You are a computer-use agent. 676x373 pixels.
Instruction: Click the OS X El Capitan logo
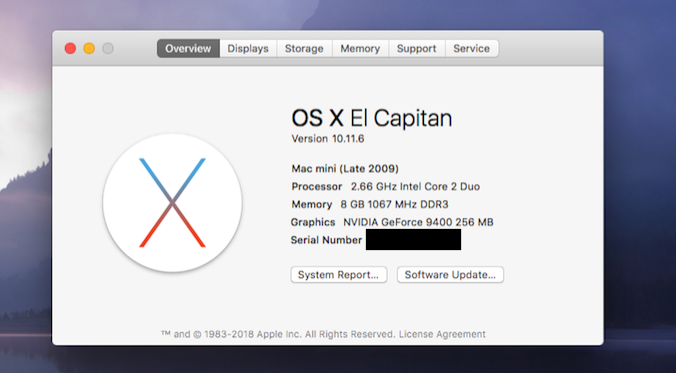(x=172, y=203)
